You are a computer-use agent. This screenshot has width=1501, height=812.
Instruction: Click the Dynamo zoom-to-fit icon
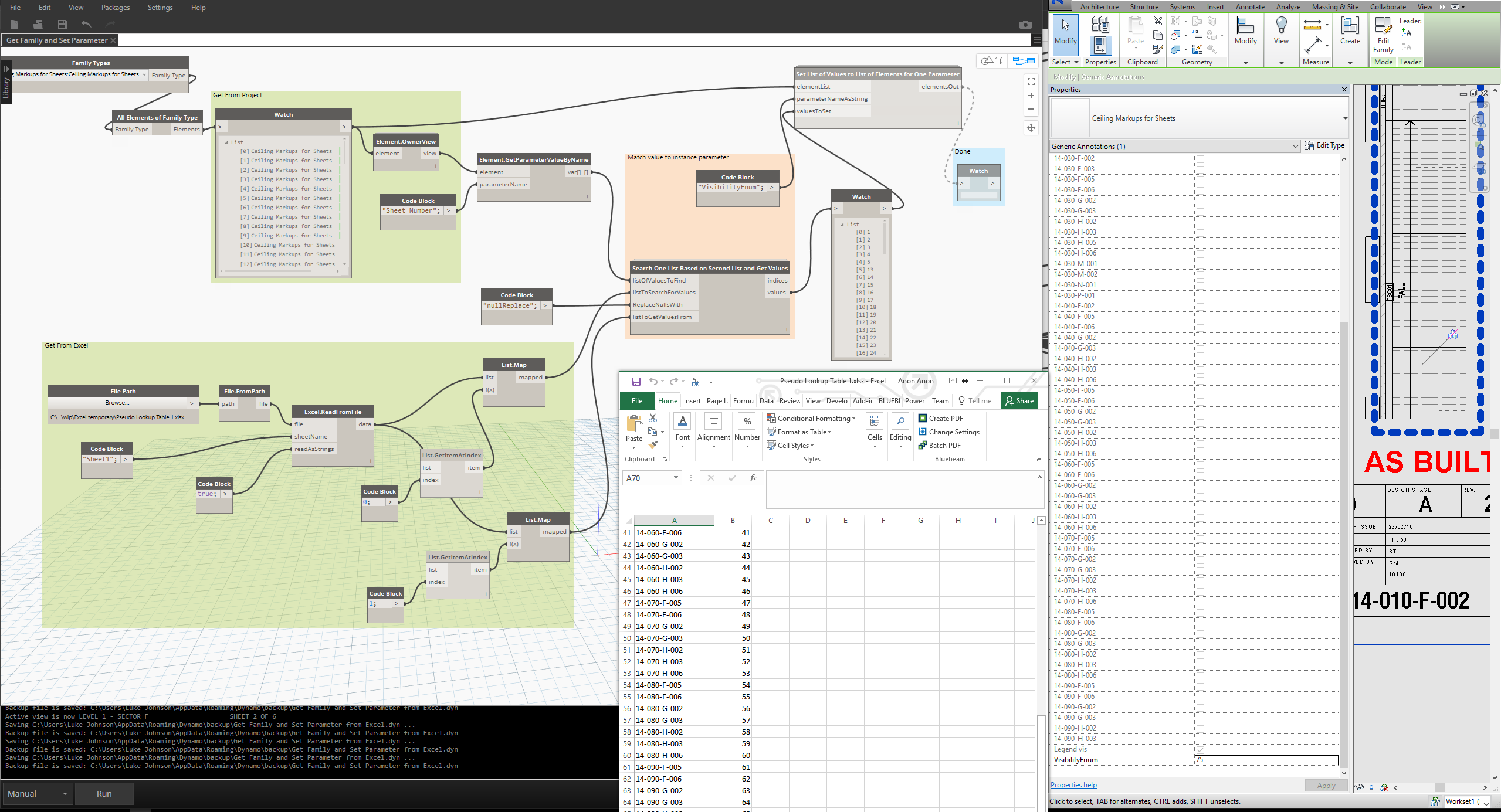1031,81
